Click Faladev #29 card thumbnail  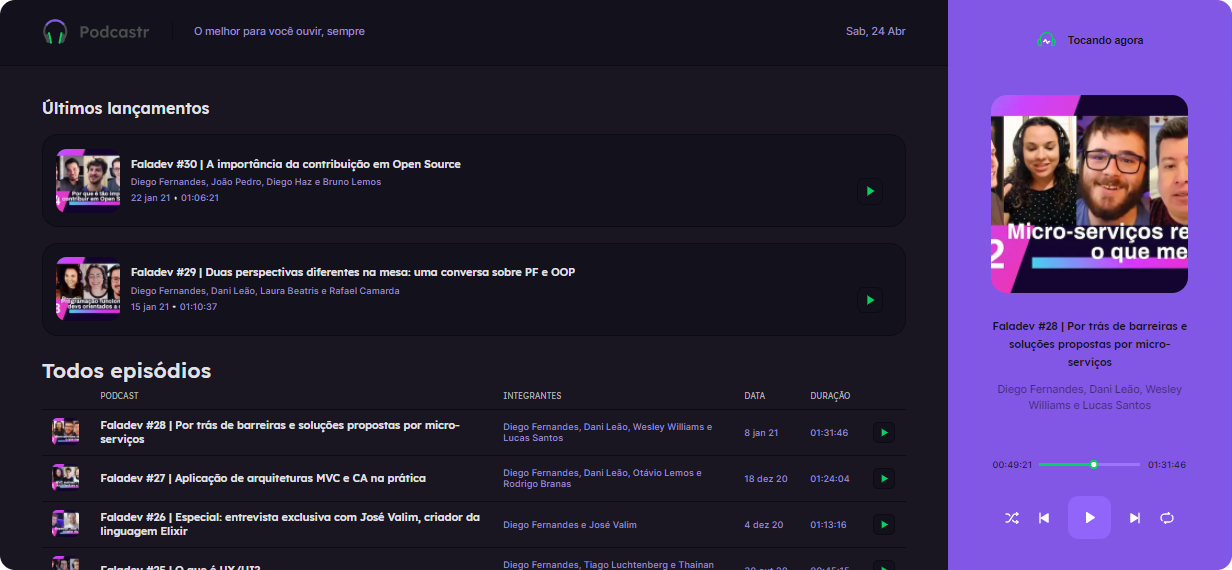[88, 288]
